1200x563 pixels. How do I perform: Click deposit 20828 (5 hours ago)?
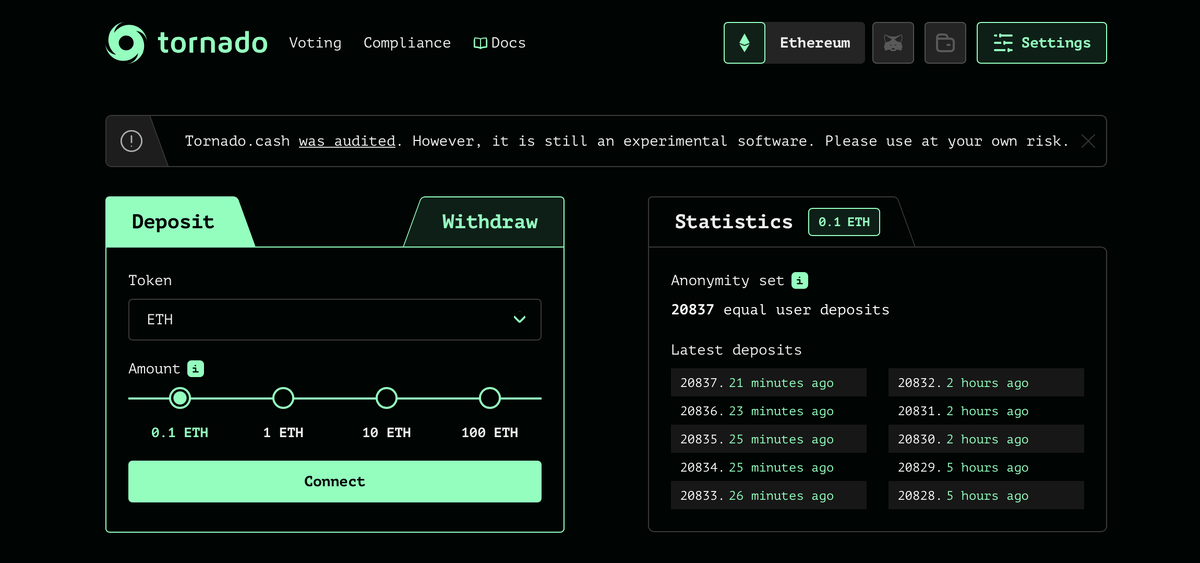986,495
